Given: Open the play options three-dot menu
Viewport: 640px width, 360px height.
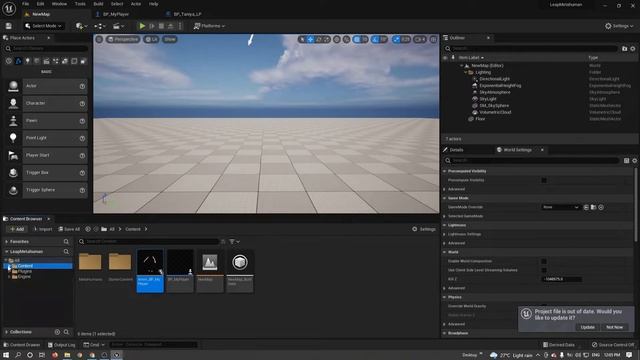Looking at the screenshot, I should 180,26.
